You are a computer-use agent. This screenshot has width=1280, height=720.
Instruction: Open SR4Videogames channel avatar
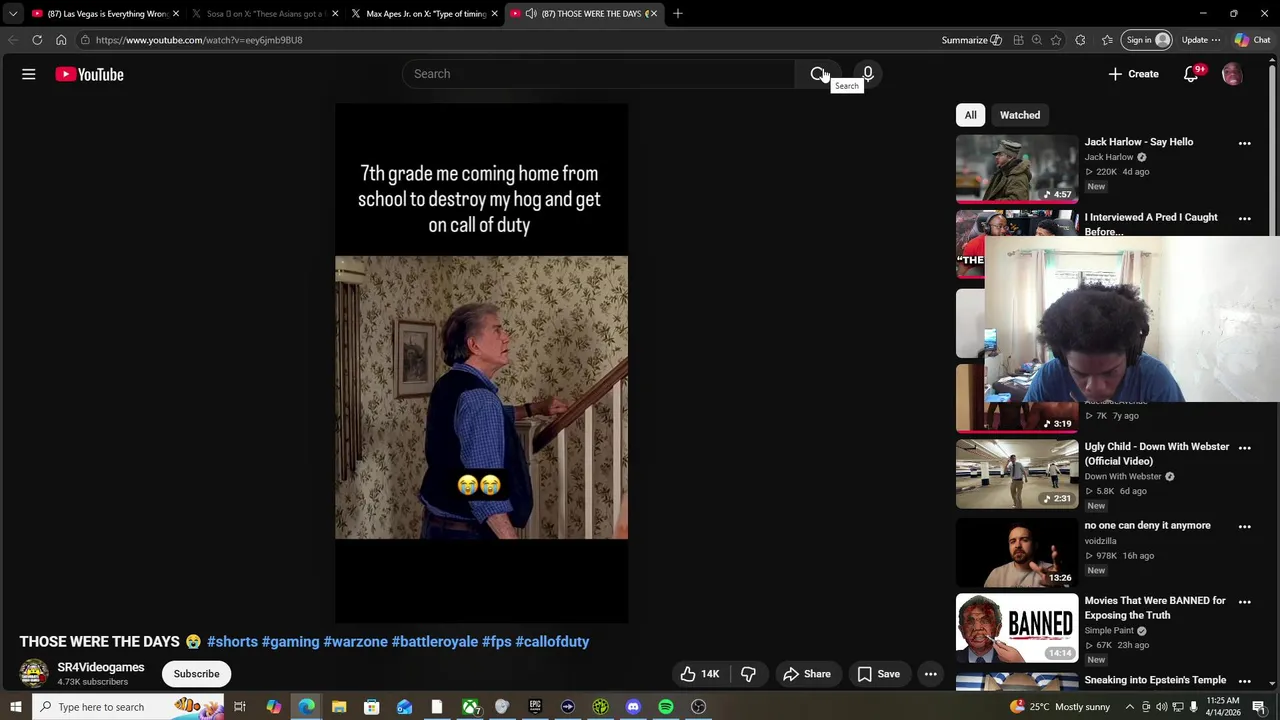[x=34, y=673]
